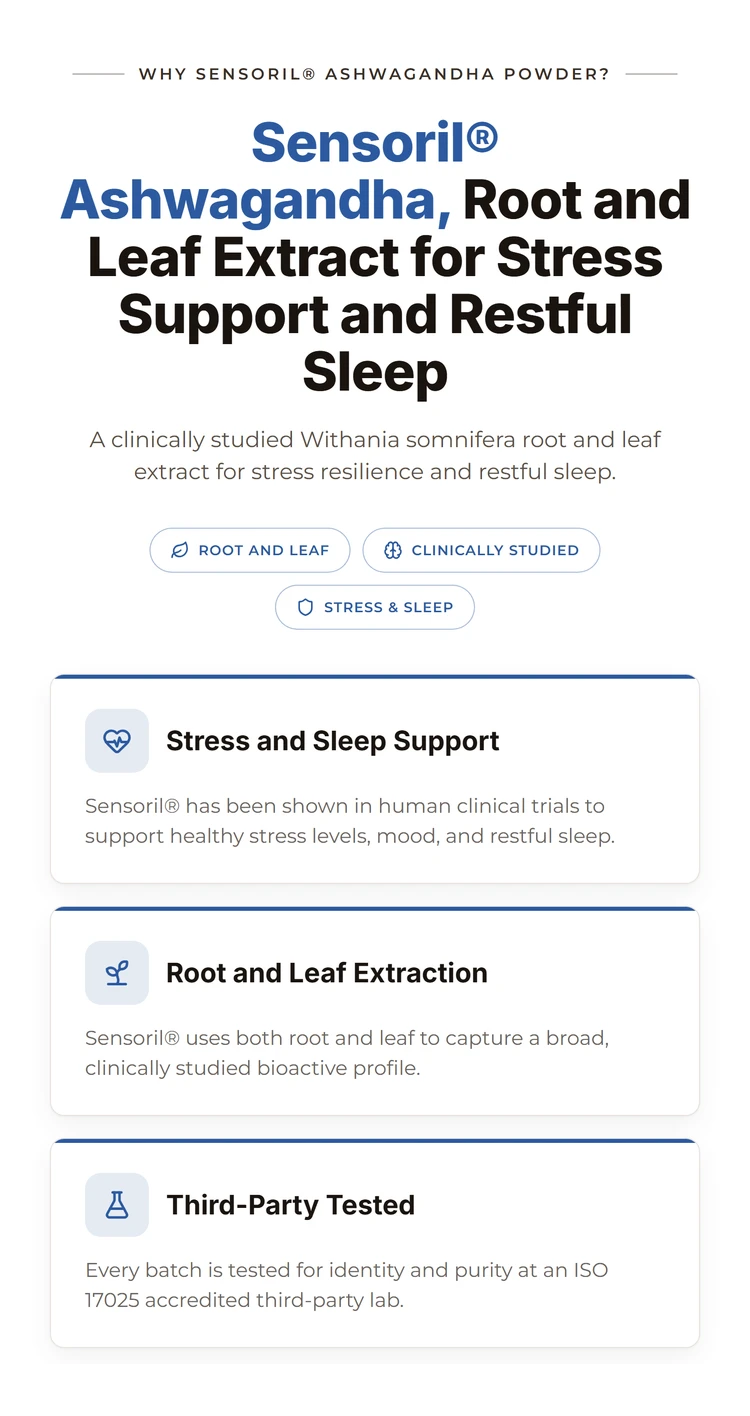750x1416 pixels.
Task: Select the CLINICALLY STUDIED pill badge
Action: point(481,550)
